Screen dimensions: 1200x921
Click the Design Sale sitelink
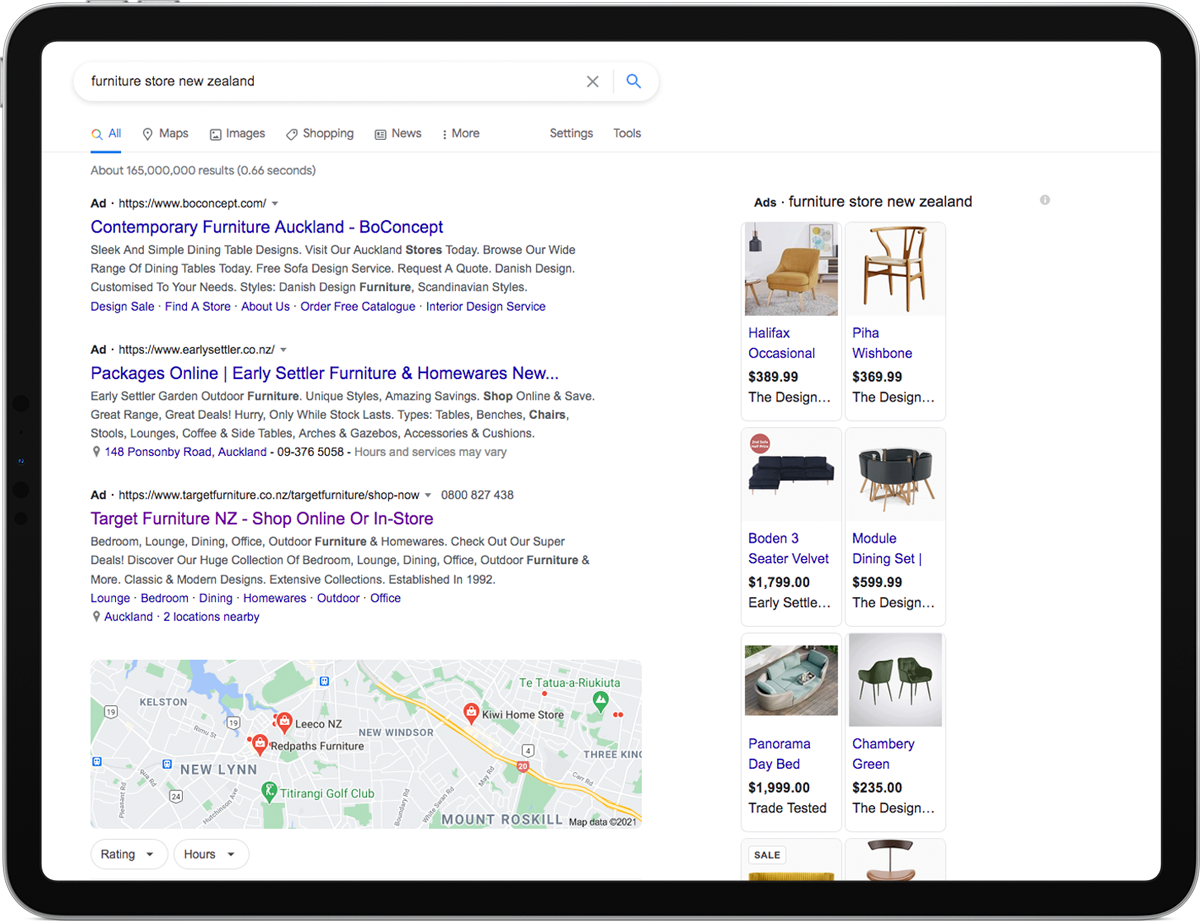[x=122, y=307]
